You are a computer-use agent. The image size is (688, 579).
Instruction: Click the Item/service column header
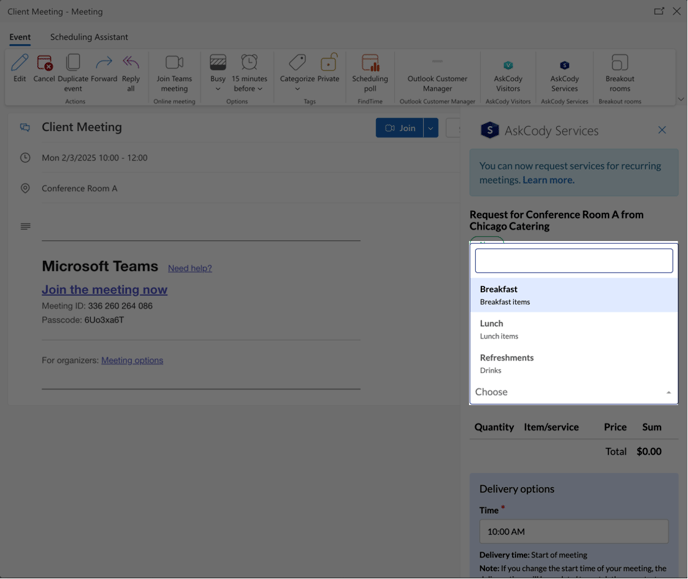point(551,427)
